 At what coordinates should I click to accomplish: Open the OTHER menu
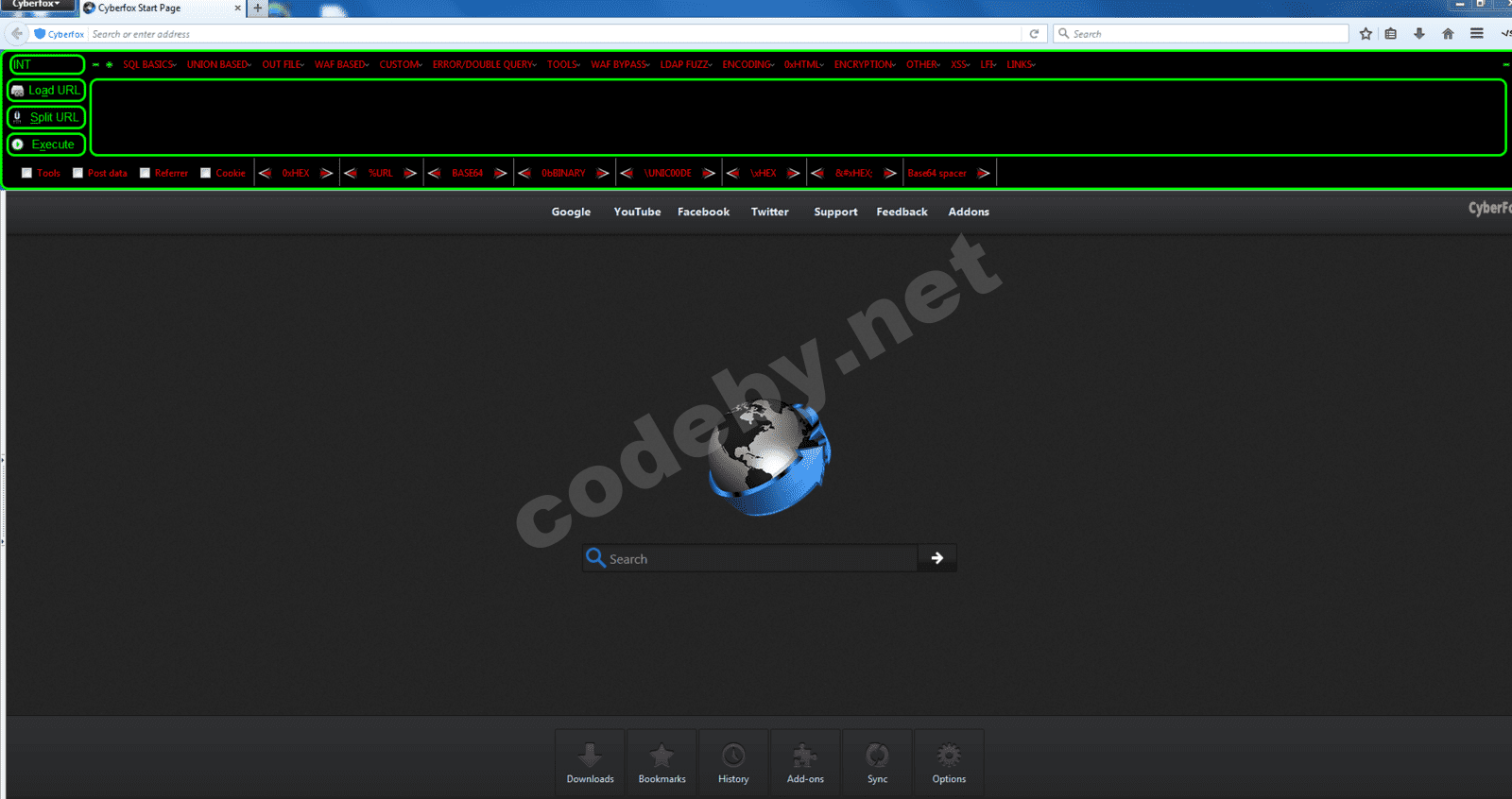click(923, 64)
